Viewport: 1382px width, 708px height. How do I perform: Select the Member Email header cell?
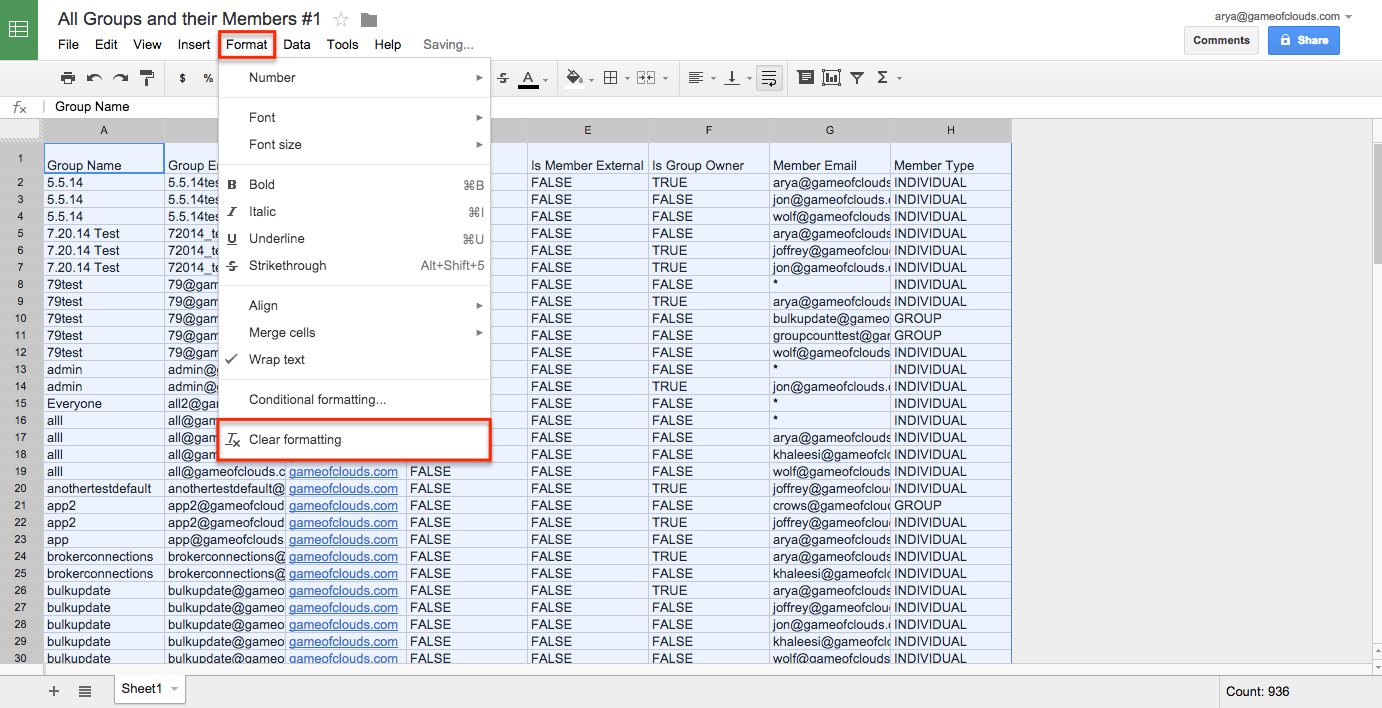point(830,158)
